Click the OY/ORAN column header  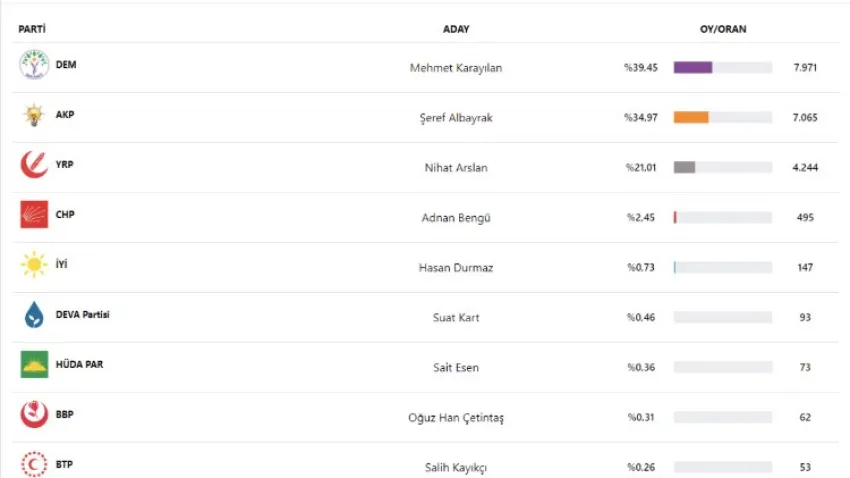pos(722,29)
